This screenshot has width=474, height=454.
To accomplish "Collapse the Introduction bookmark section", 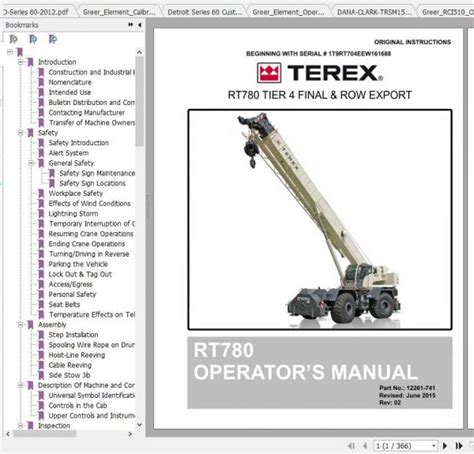I will click(x=20, y=62).
